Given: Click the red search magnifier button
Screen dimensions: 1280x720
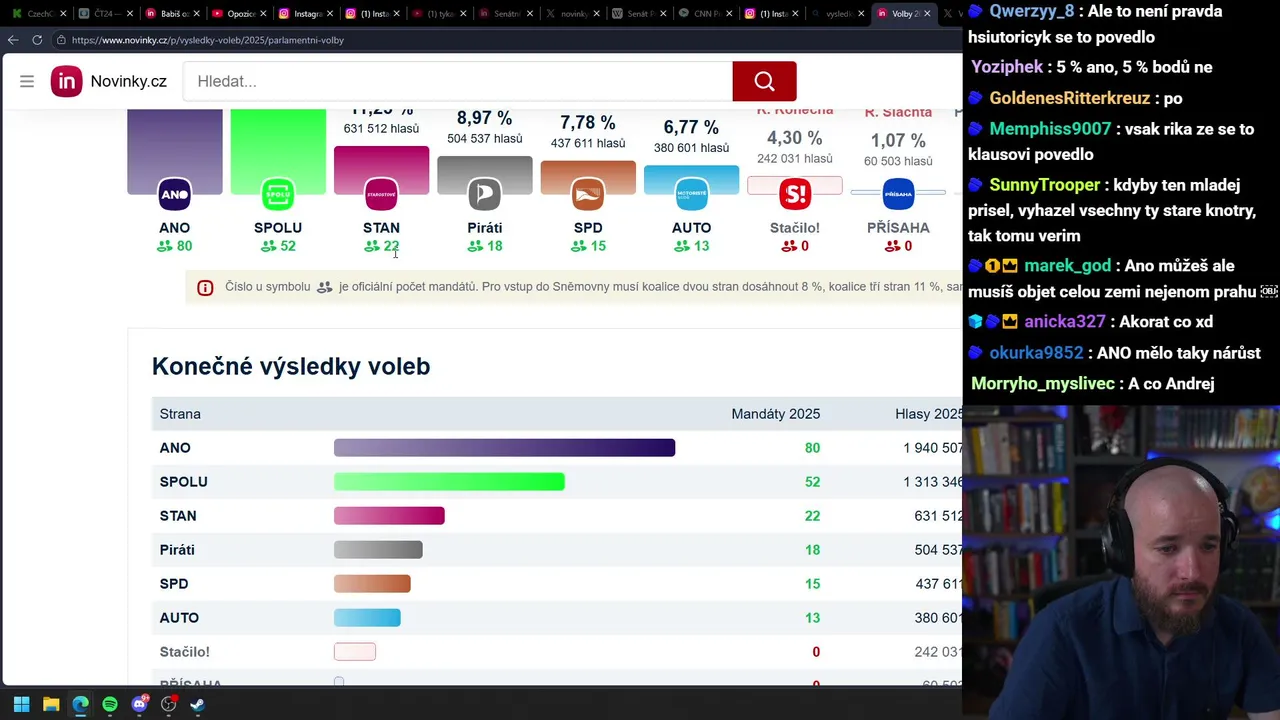Looking at the screenshot, I should (x=764, y=81).
